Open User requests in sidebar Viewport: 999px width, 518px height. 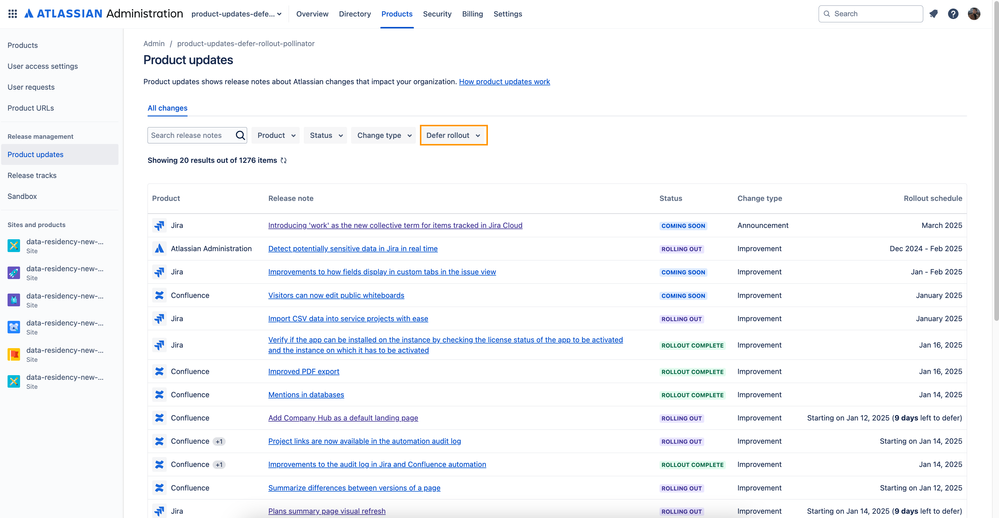[31, 87]
